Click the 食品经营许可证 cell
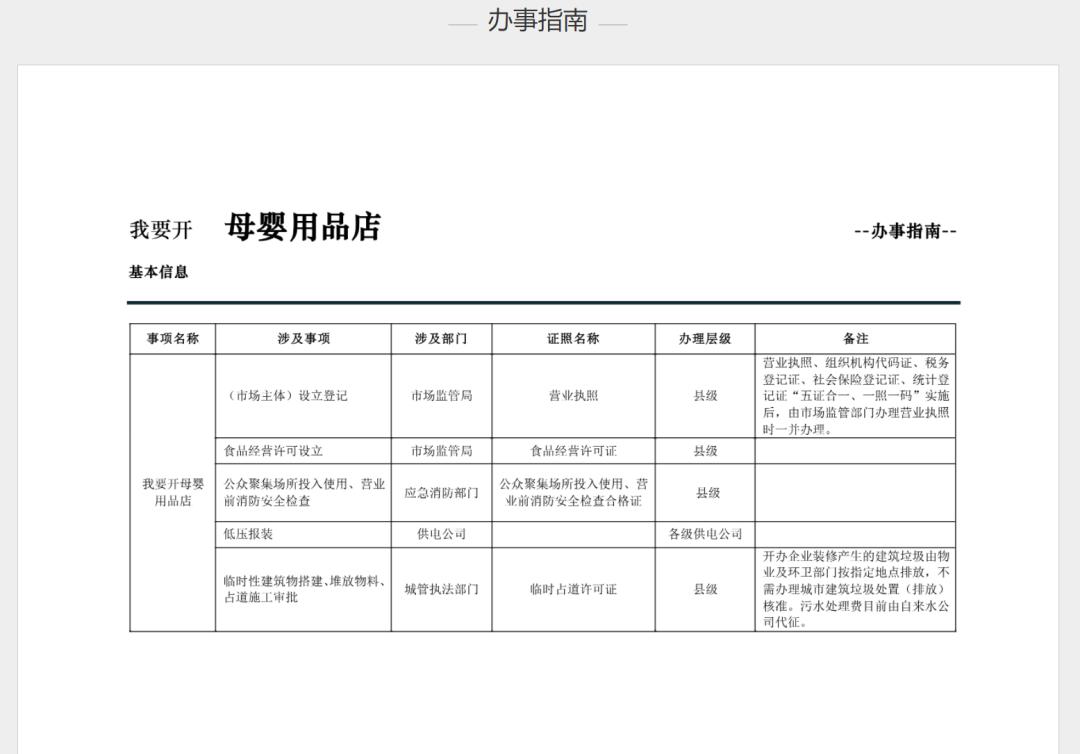 tap(572, 451)
